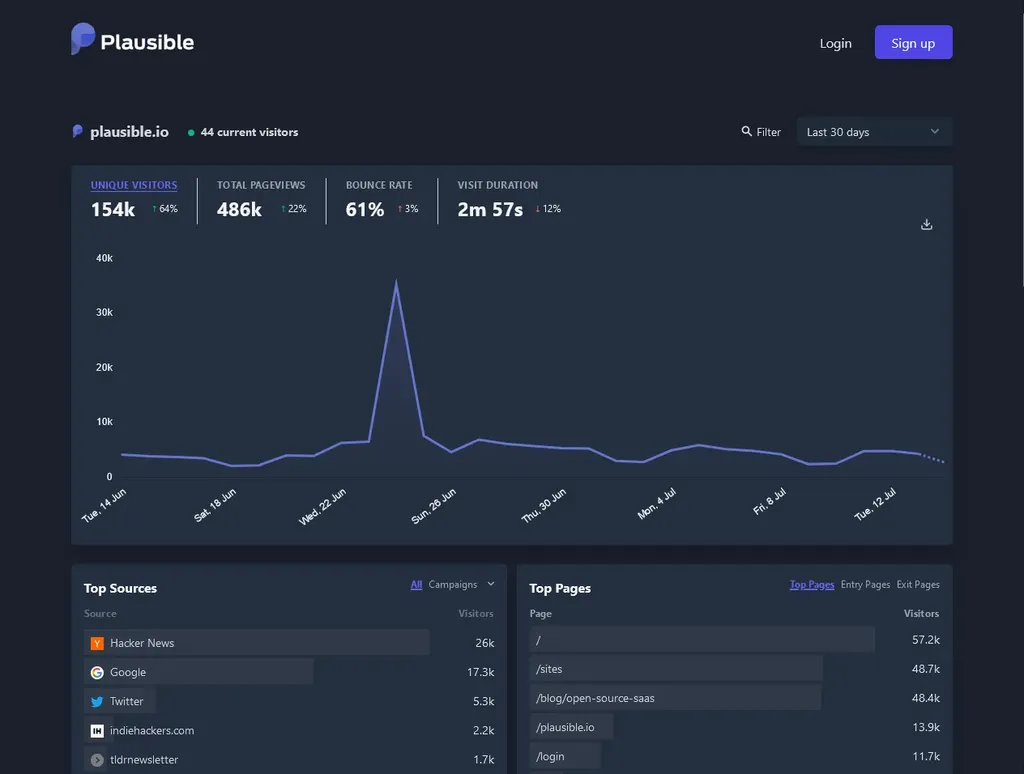
Task: Click the 26k Hacker News visitors count
Action: point(485,643)
